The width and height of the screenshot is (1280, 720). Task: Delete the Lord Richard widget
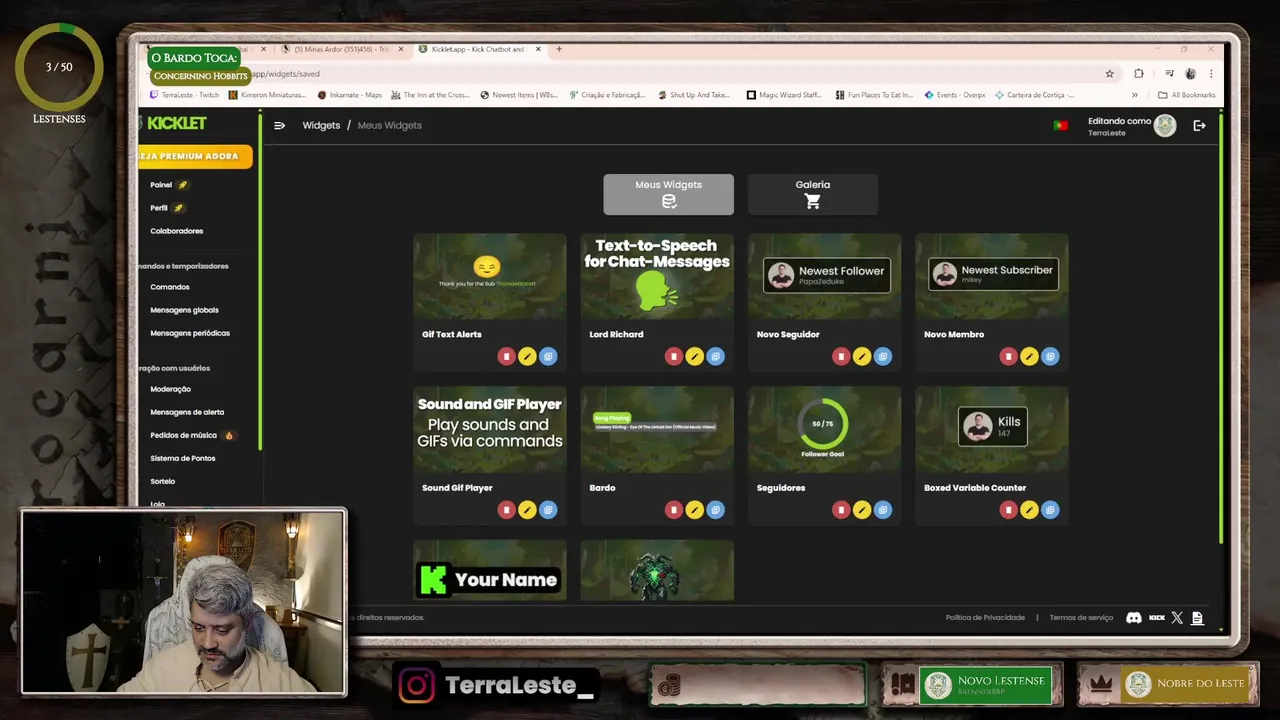pos(674,356)
